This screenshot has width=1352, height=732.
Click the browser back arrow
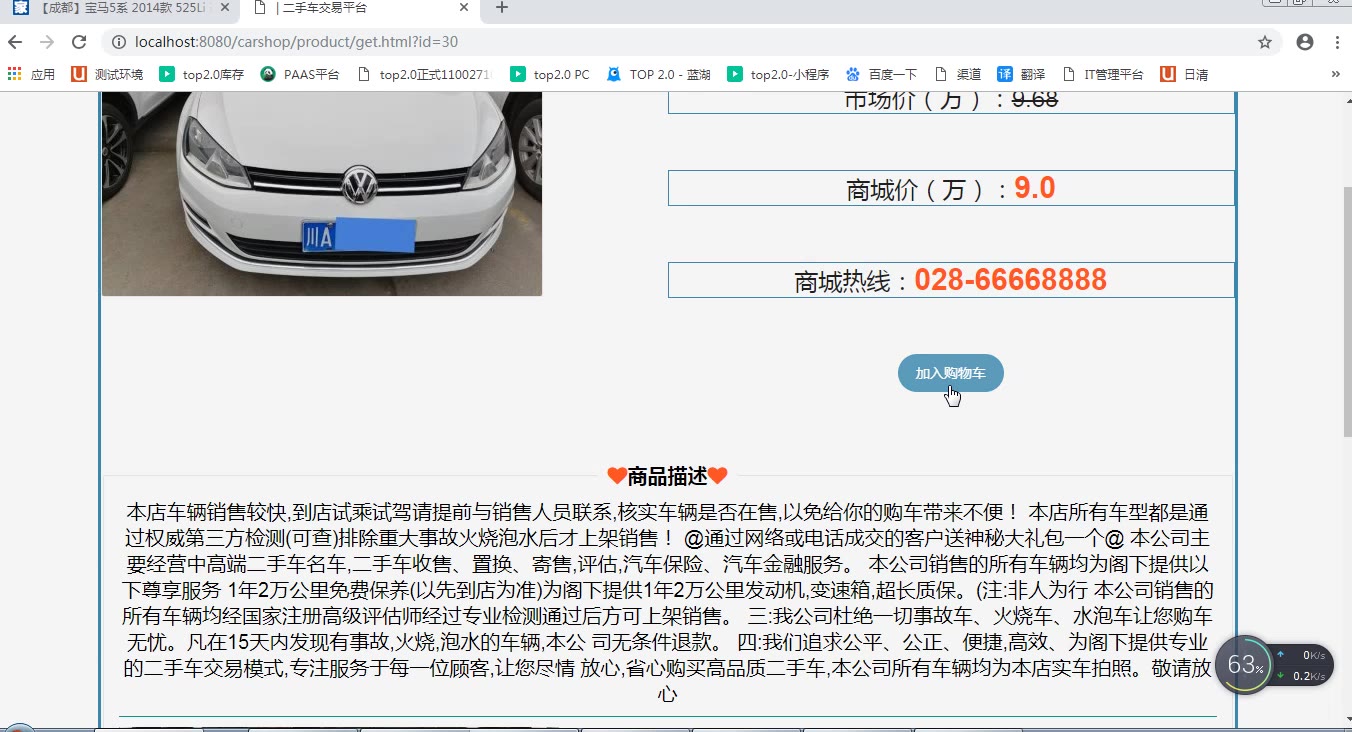pyautogui.click(x=15, y=42)
